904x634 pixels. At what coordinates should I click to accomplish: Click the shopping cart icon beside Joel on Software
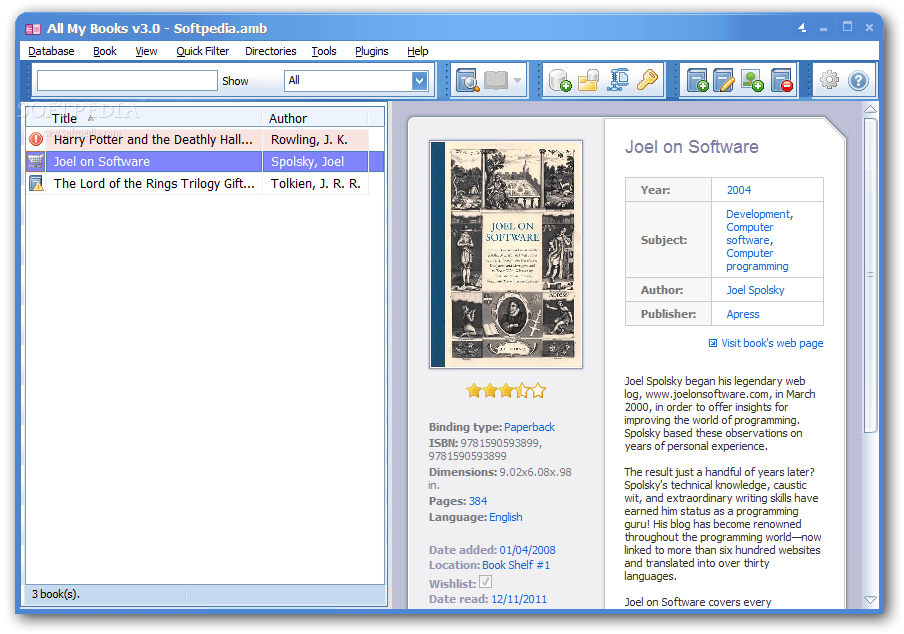pyautogui.click(x=36, y=161)
